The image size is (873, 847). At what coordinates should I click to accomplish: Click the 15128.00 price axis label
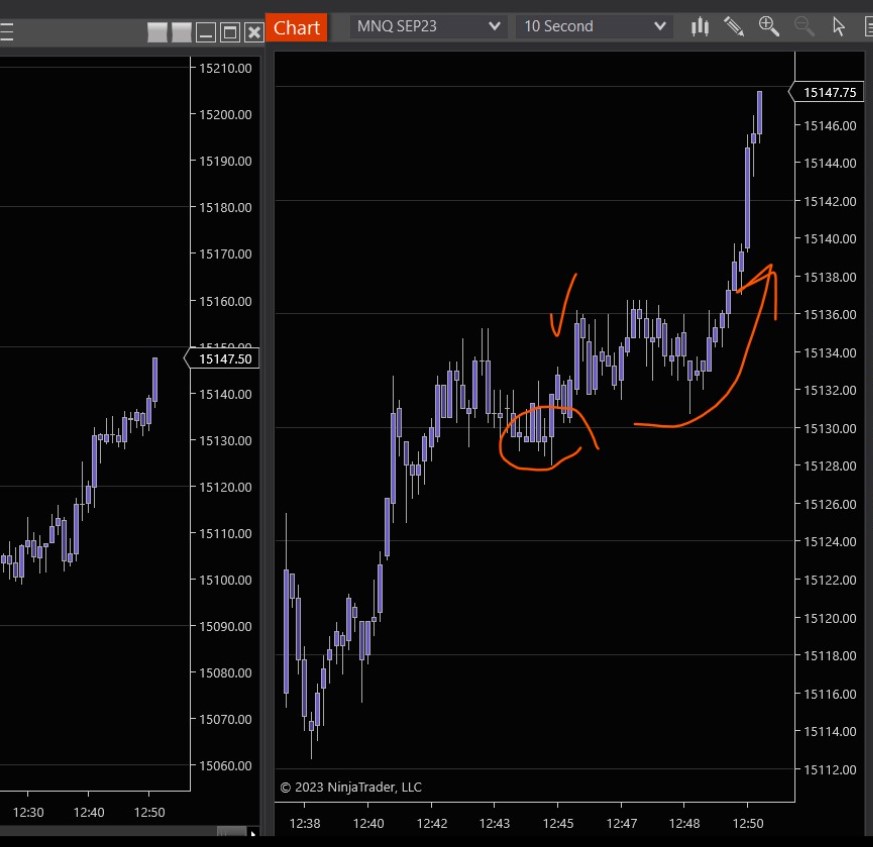830,466
